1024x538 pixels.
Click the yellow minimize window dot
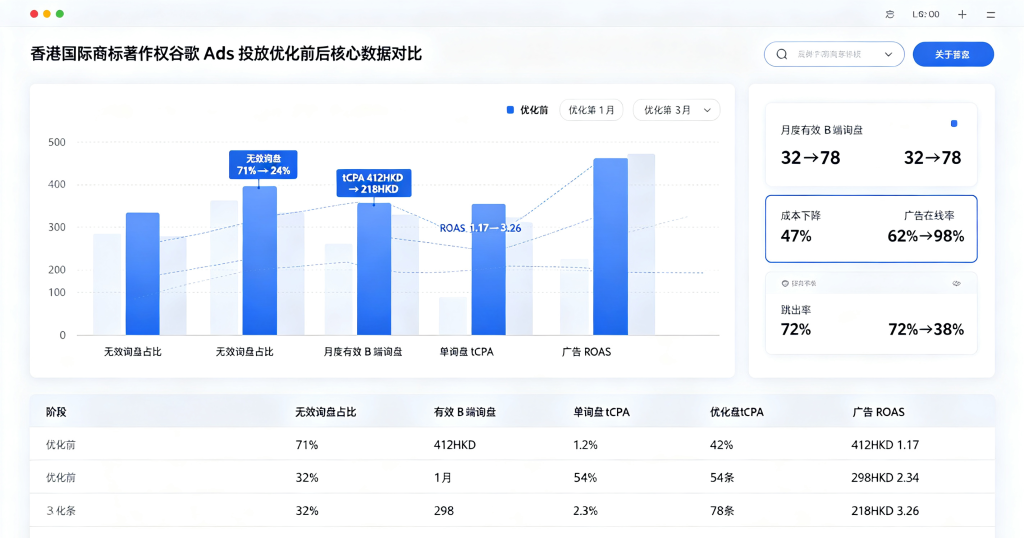click(47, 14)
